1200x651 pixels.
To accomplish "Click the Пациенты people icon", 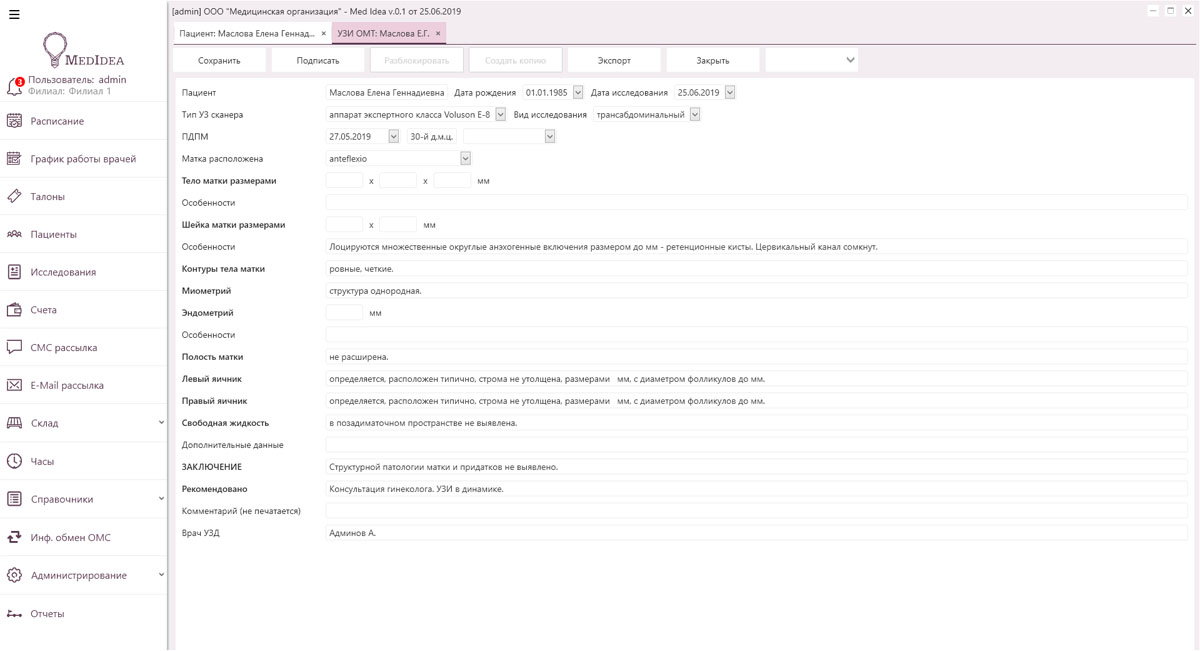I will (x=14, y=234).
